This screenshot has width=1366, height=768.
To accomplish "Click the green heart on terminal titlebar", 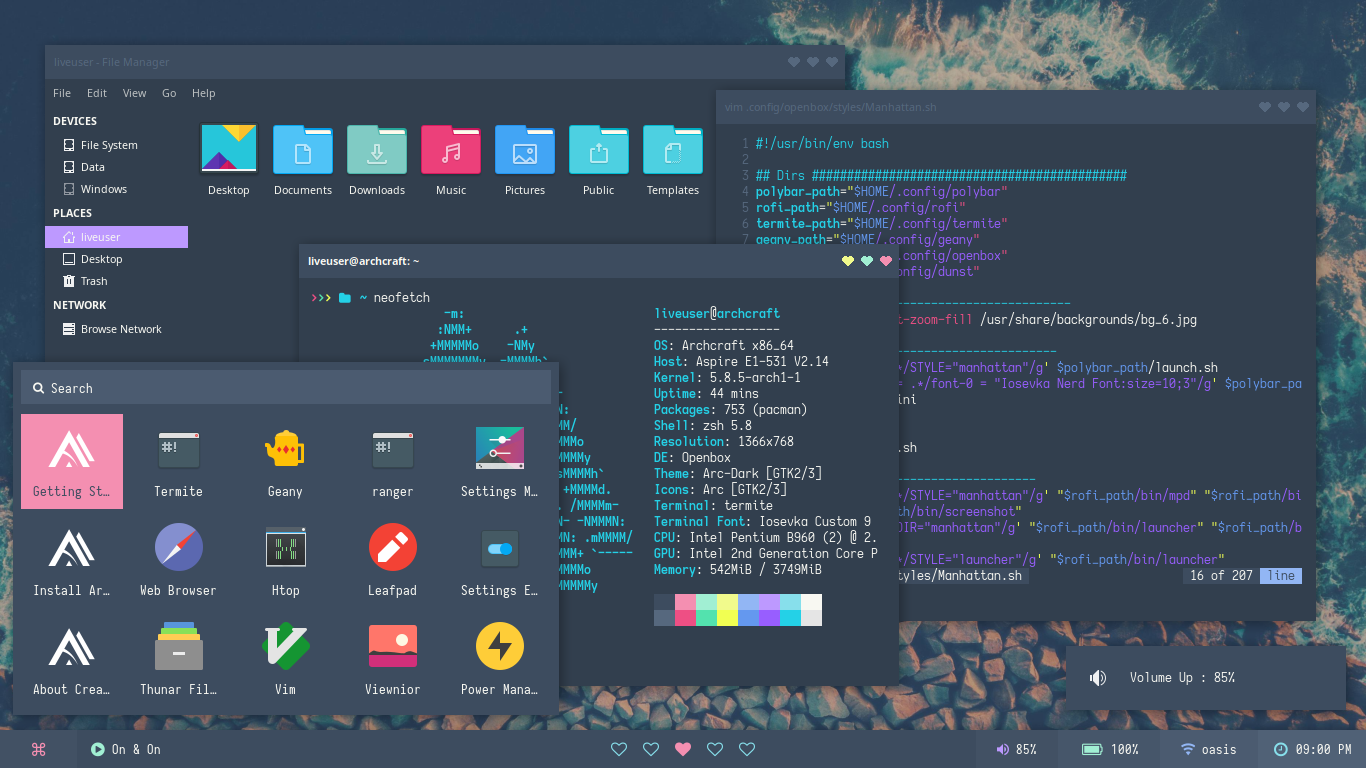I will coord(867,261).
